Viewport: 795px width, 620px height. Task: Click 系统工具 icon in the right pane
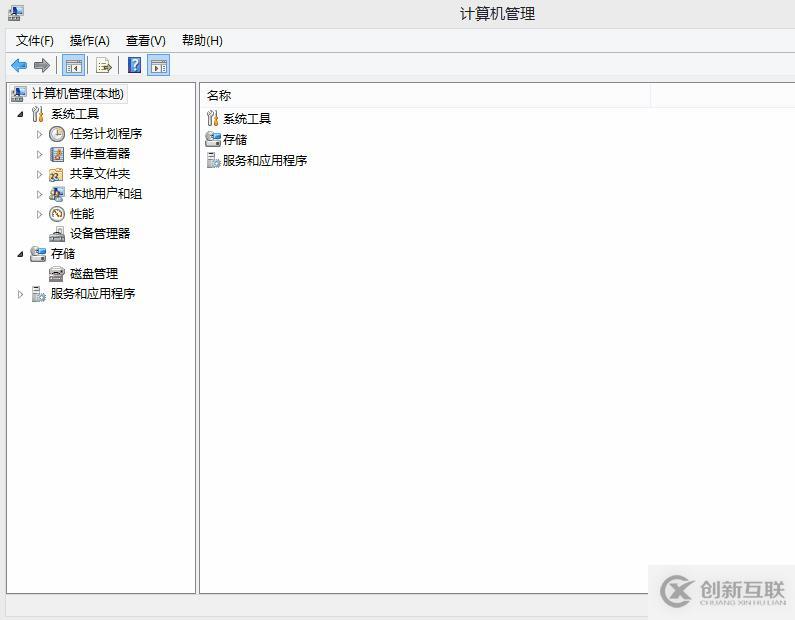coord(212,119)
